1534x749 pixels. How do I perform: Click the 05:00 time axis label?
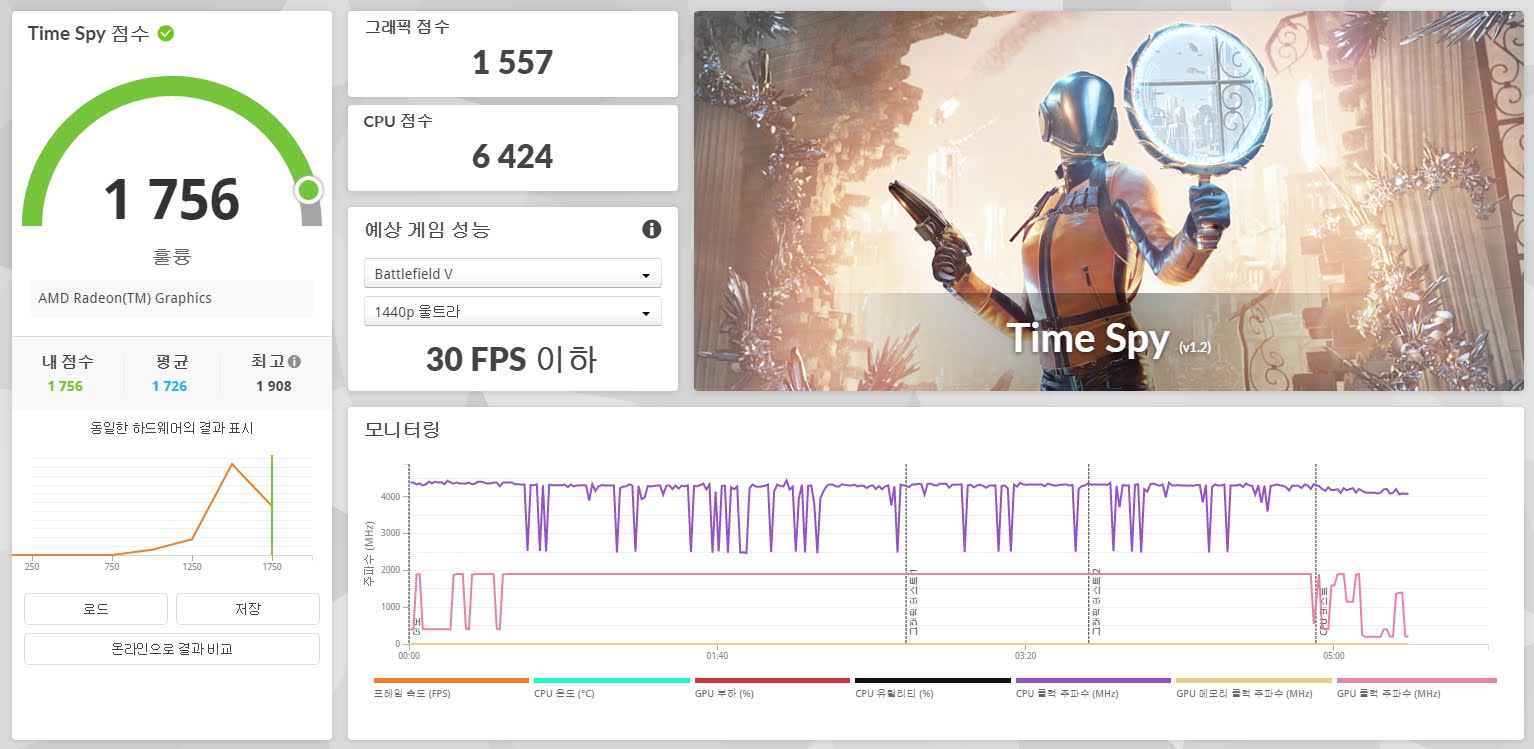pyautogui.click(x=1333, y=657)
